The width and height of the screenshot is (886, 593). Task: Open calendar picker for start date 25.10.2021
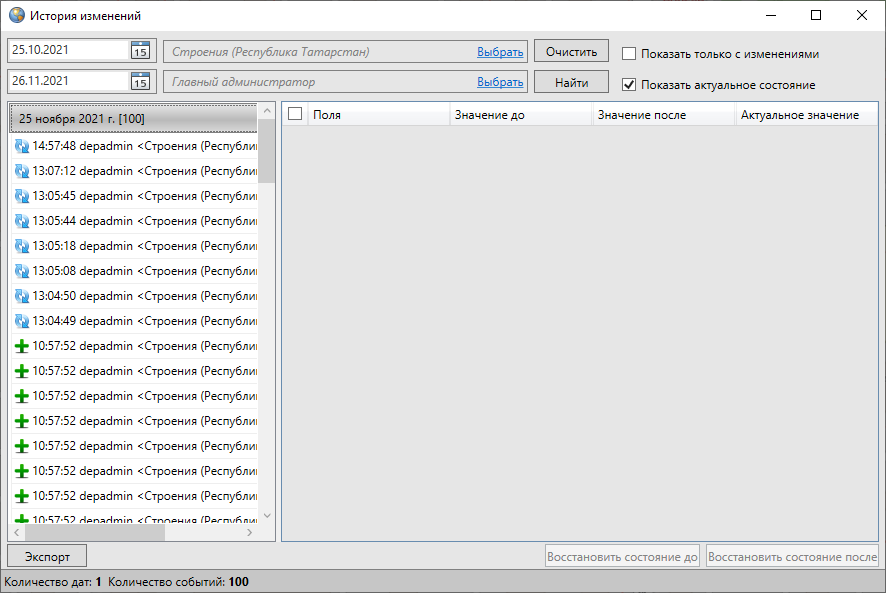[x=140, y=50]
